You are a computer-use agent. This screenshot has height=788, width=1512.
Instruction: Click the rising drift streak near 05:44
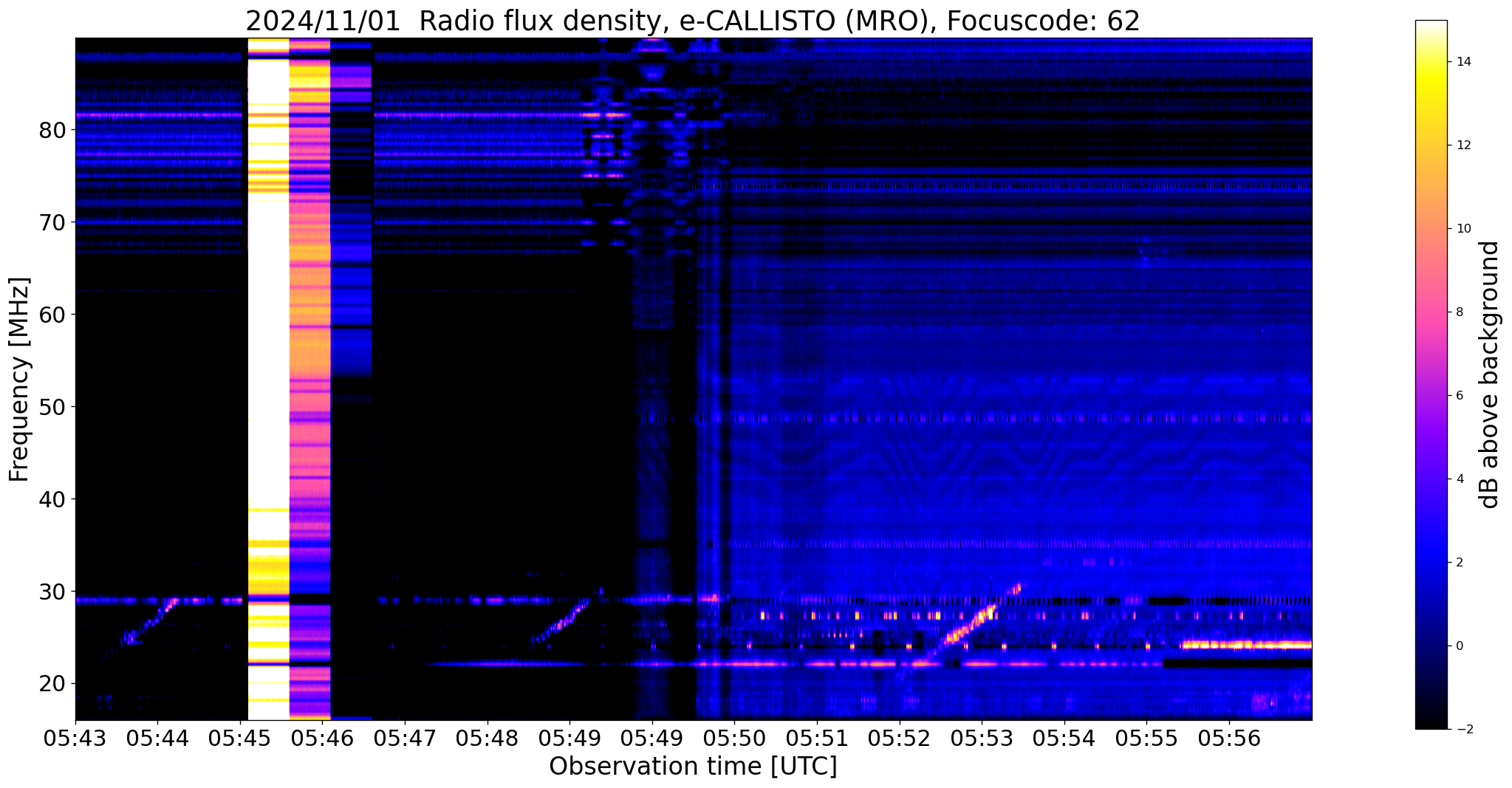point(151,621)
